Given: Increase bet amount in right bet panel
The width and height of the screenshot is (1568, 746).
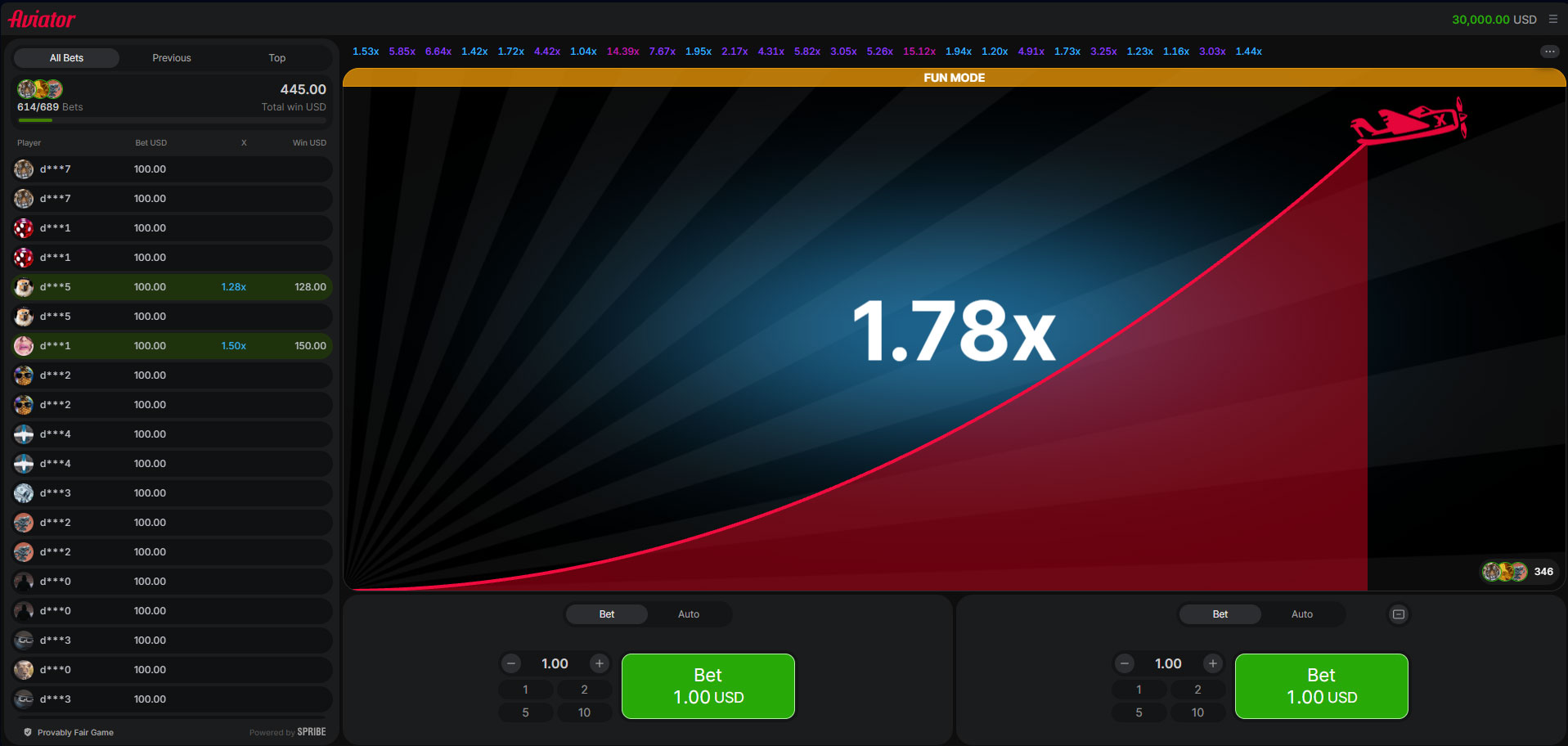Looking at the screenshot, I should tap(1213, 663).
